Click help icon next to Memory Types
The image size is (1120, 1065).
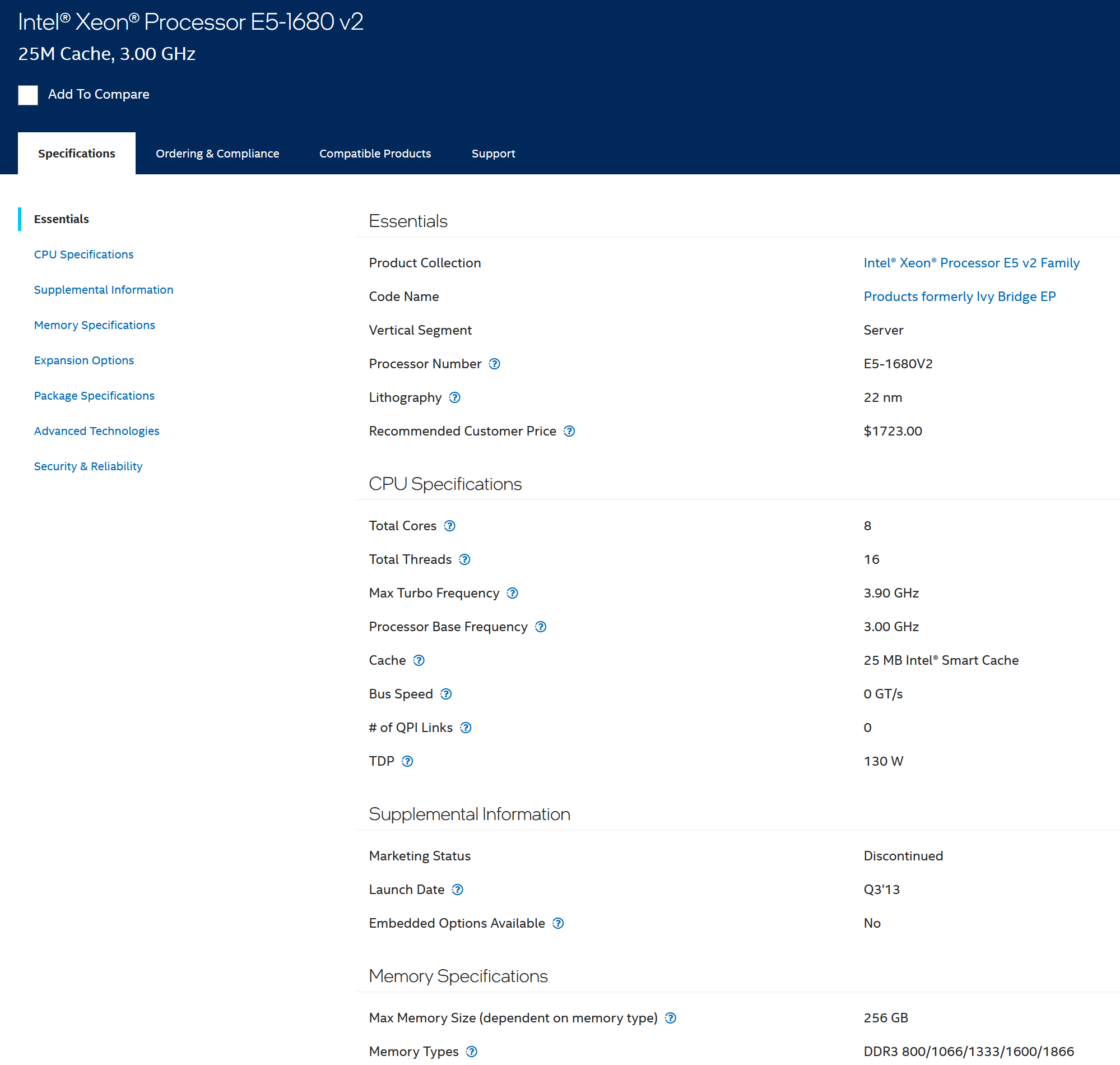[x=472, y=1052]
